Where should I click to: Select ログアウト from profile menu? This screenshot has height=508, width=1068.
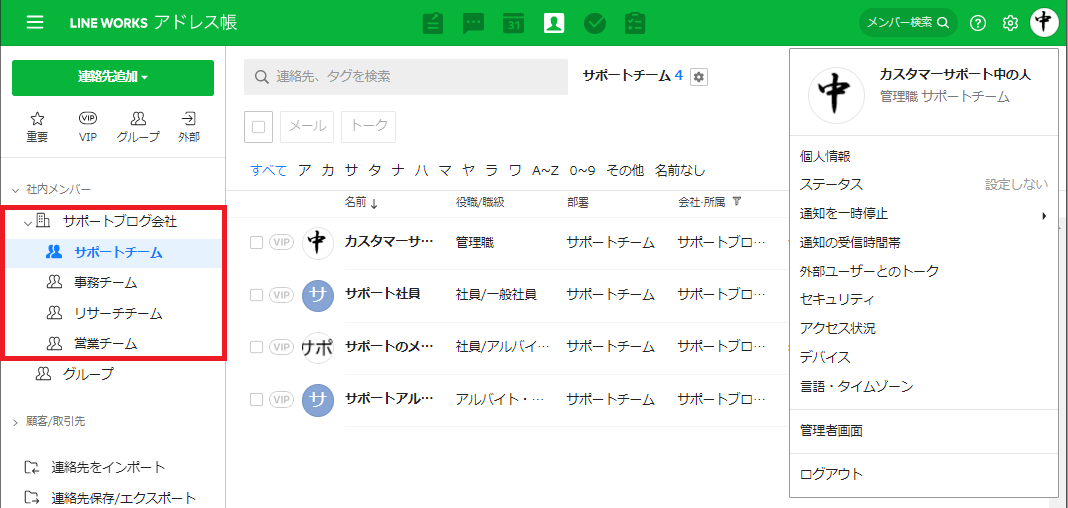pyautogui.click(x=830, y=474)
